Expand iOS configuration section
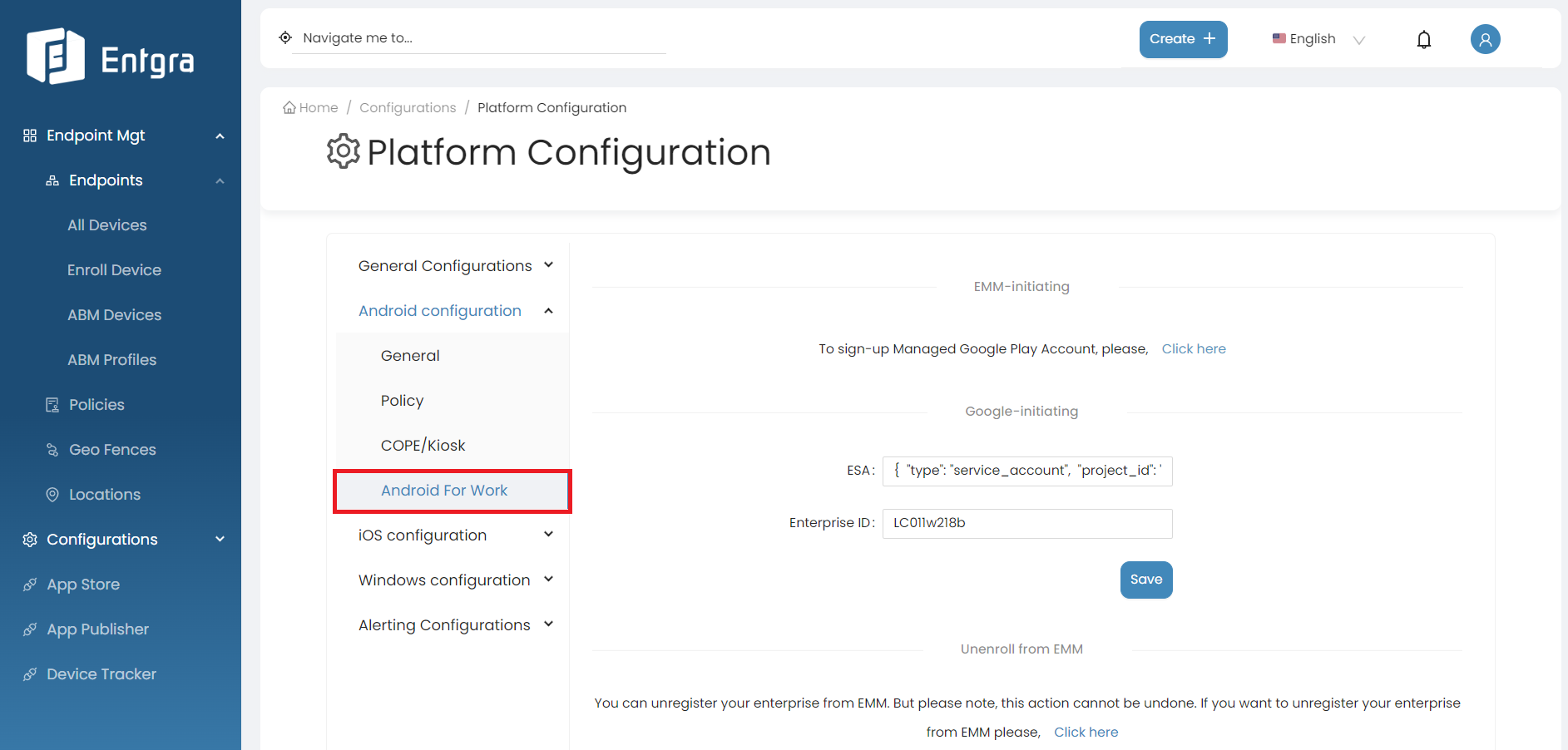1568x750 pixels. [x=455, y=535]
